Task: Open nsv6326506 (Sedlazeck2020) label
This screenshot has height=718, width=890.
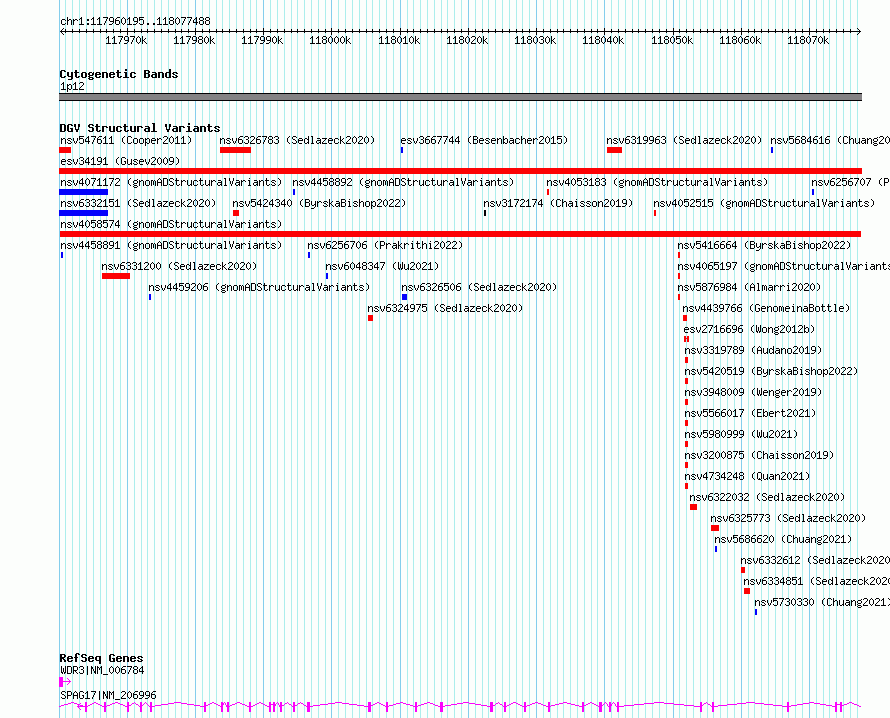Action: coord(479,287)
